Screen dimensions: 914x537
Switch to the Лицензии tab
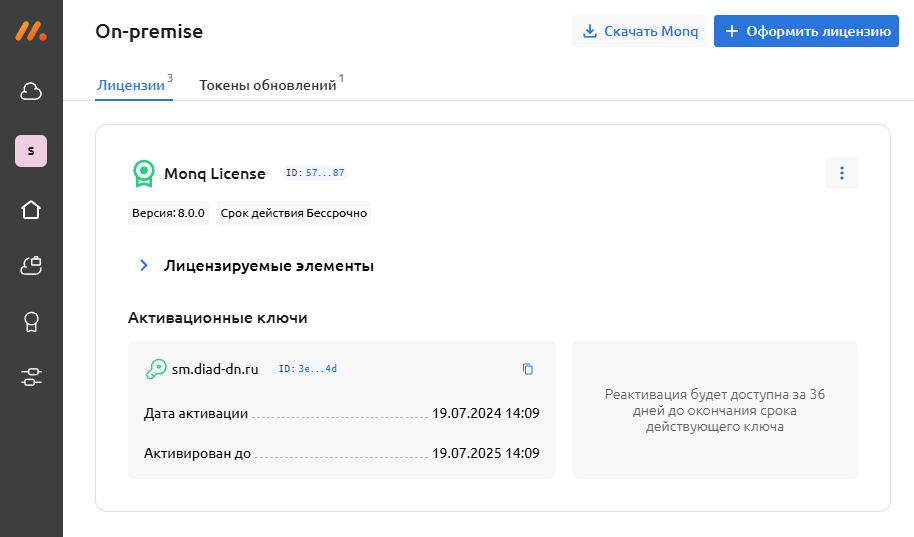pyautogui.click(x=130, y=86)
